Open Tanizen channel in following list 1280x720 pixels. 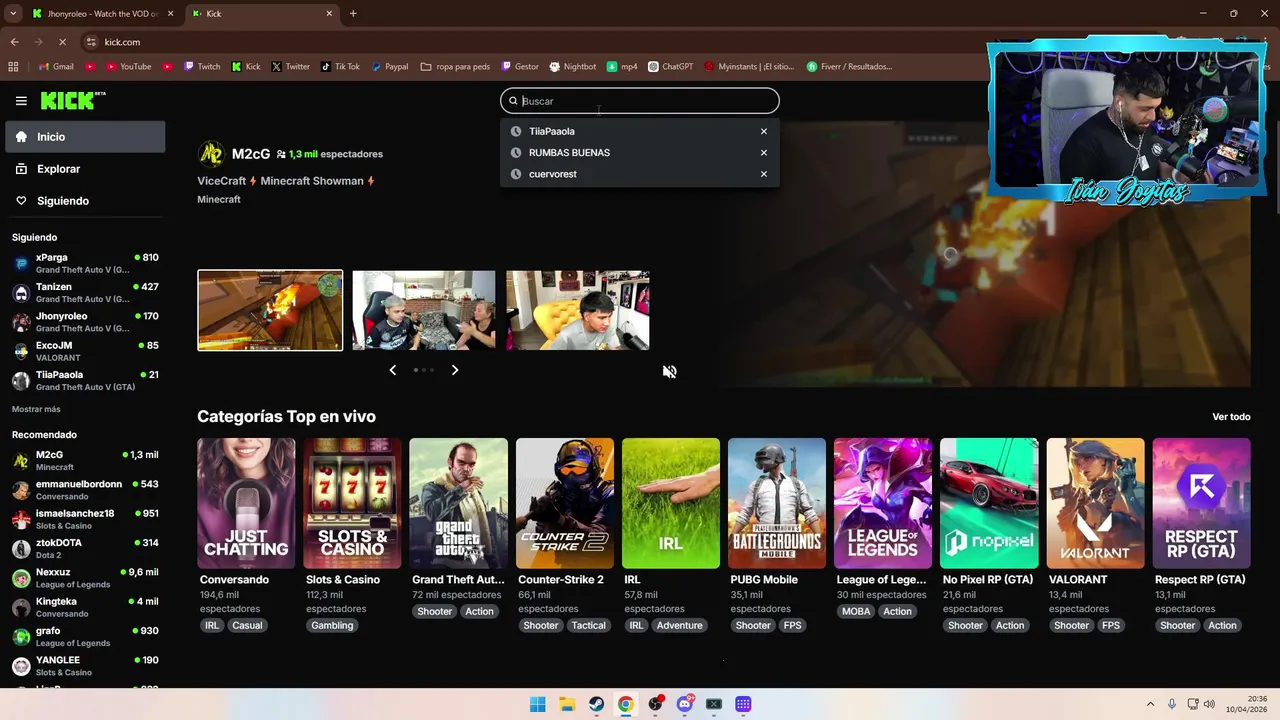tap(85, 292)
